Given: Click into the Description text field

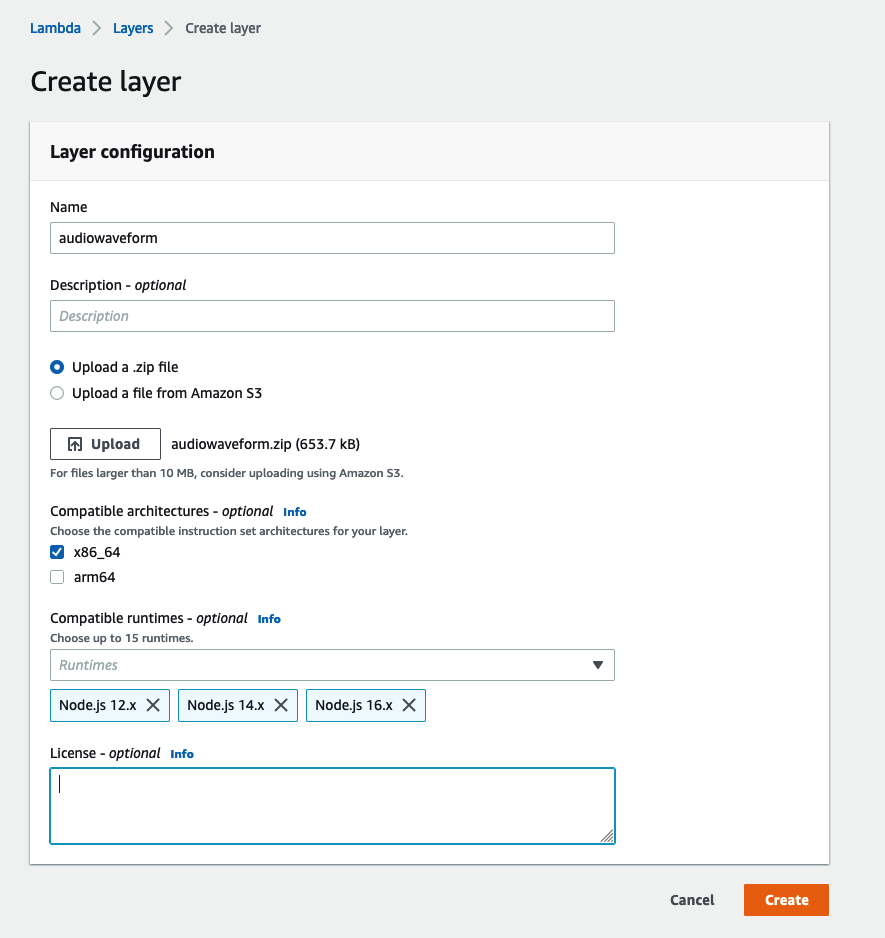Looking at the screenshot, I should [x=332, y=316].
